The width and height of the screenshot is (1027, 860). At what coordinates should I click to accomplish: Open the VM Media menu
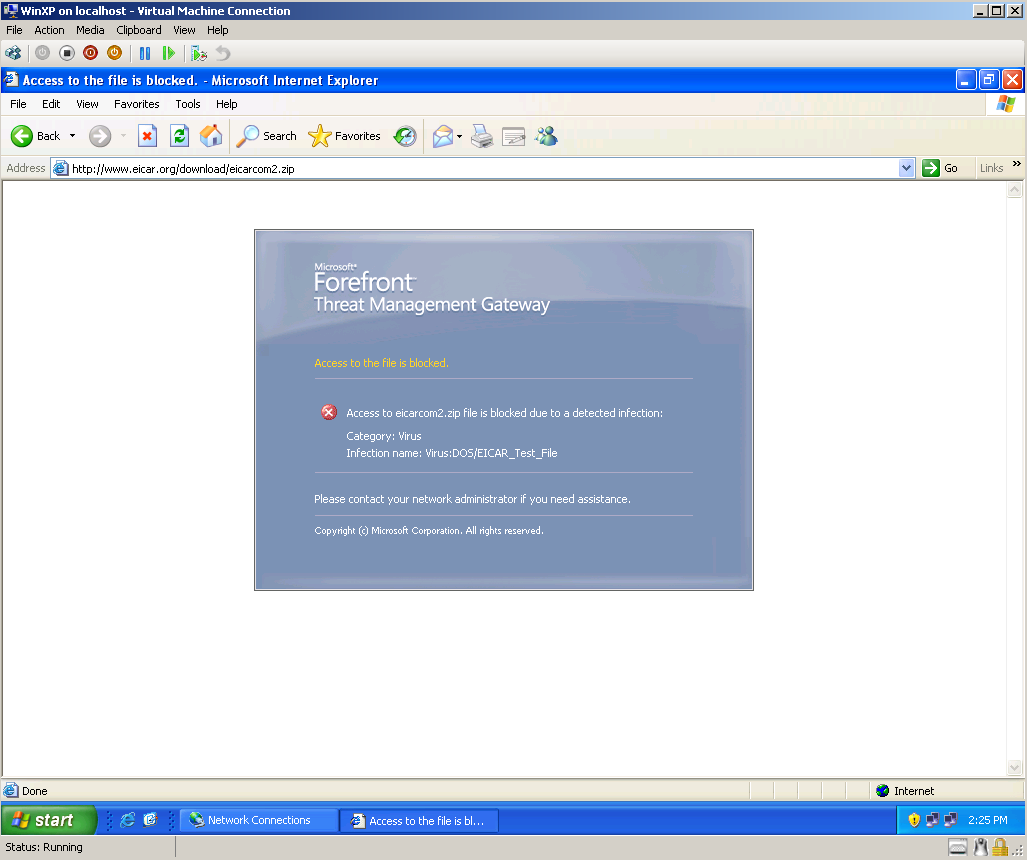90,30
